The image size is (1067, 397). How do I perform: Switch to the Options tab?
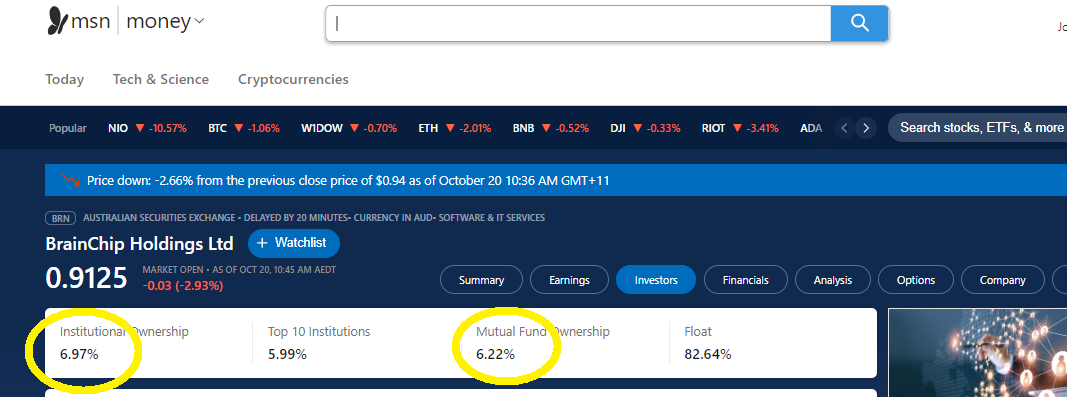pos(916,280)
